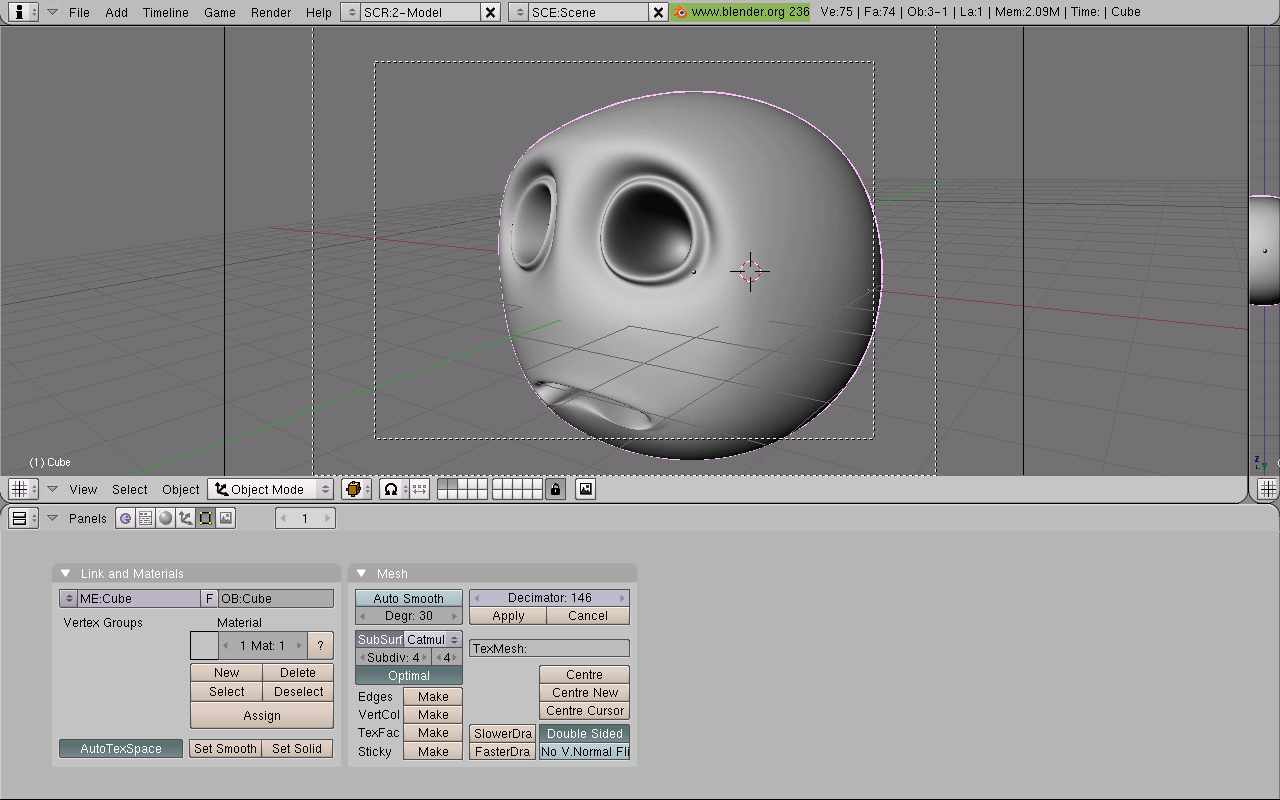Toggle Double Sided mesh option

(585, 734)
